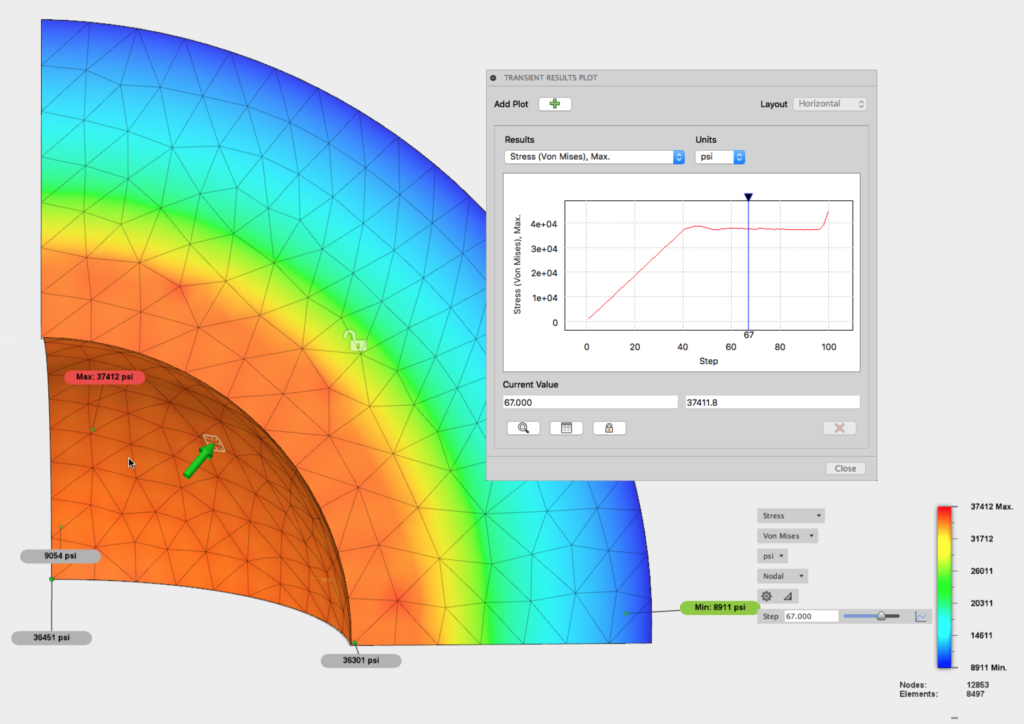
Task: Click the magnifier zoom icon below chart
Action: (x=523, y=428)
